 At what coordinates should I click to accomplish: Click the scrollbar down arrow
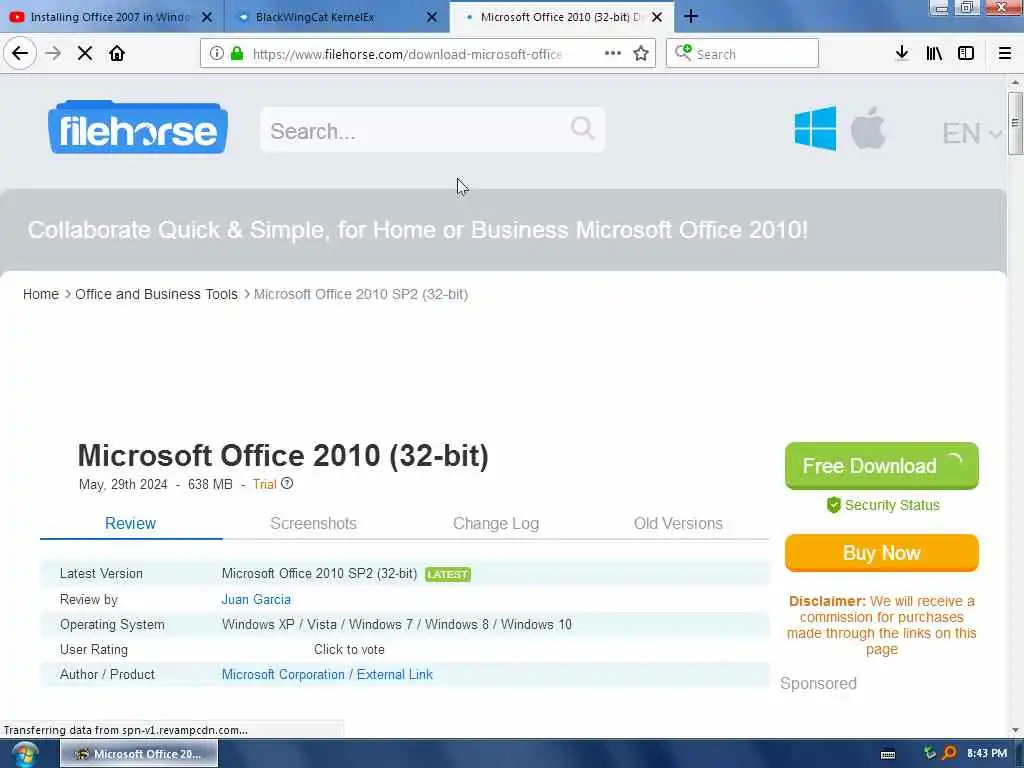tap(1015, 730)
